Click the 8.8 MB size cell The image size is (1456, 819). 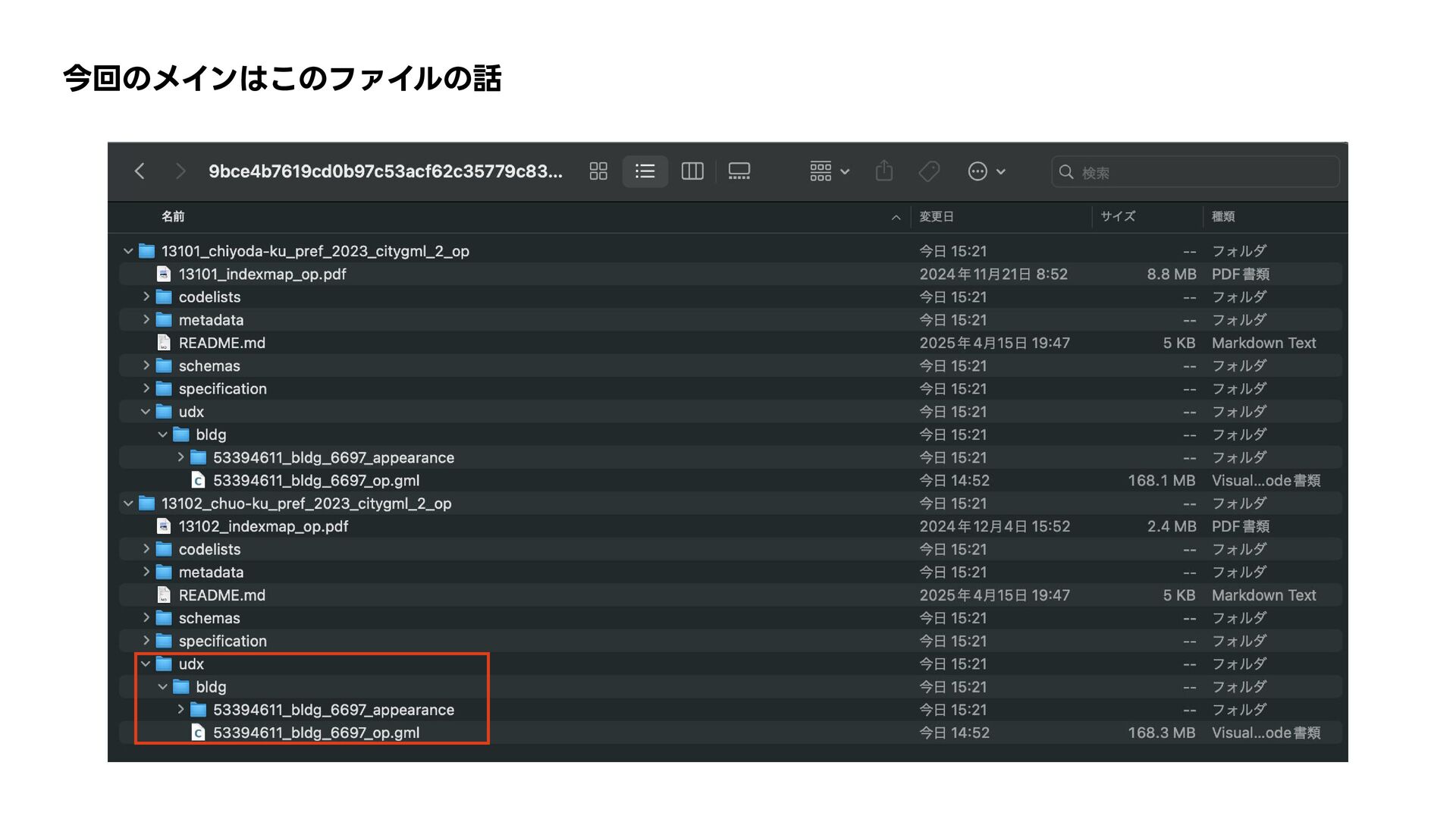coord(1171,275)
